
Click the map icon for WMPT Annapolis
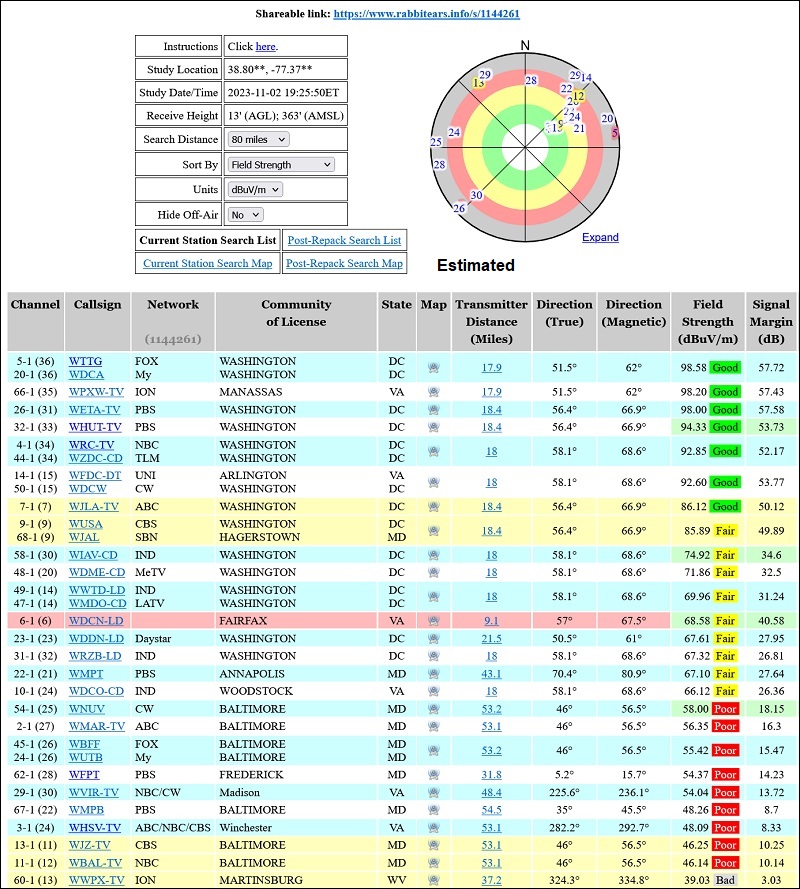(433, 674)
